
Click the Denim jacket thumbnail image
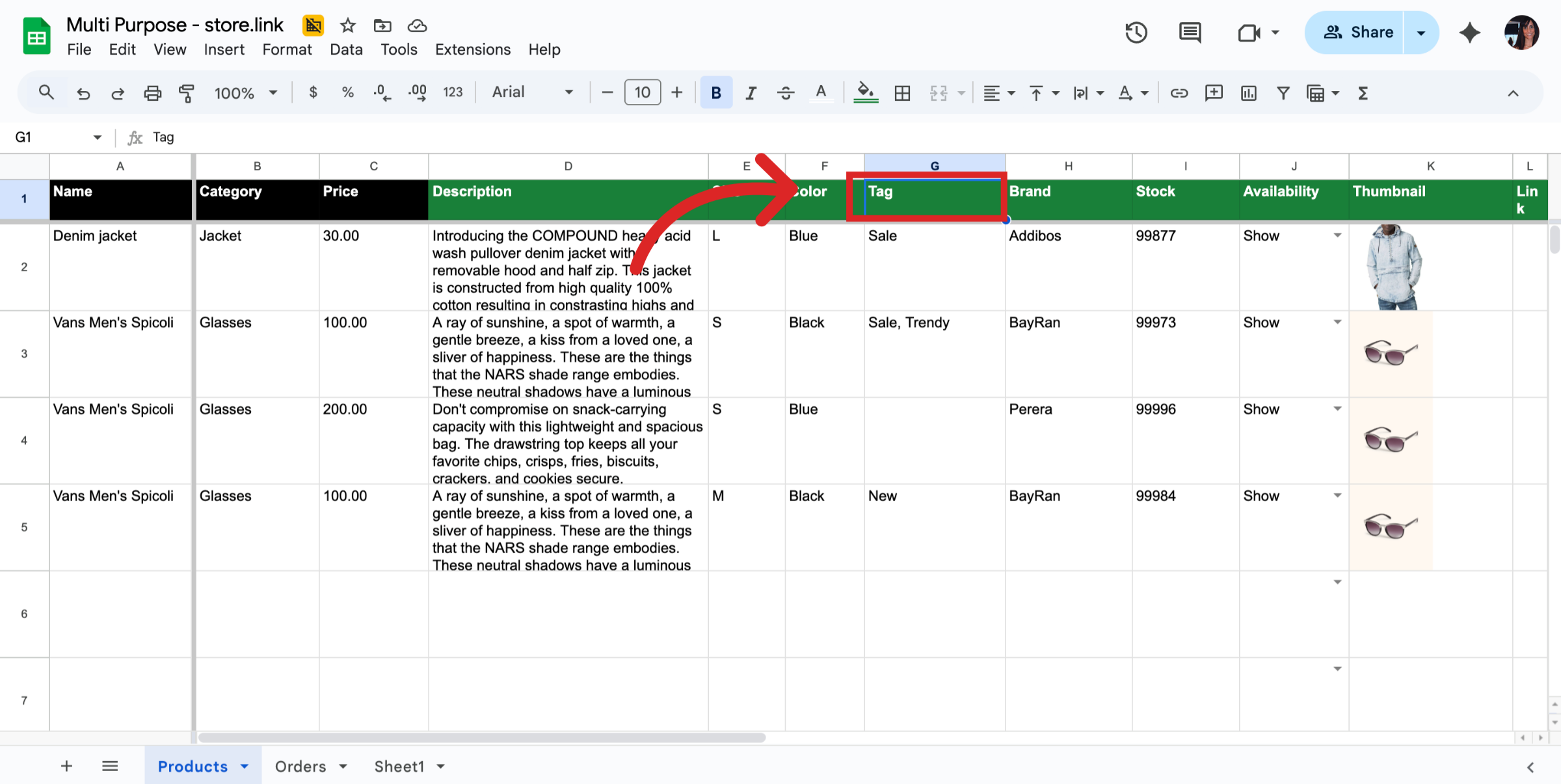coord(1393,267)
